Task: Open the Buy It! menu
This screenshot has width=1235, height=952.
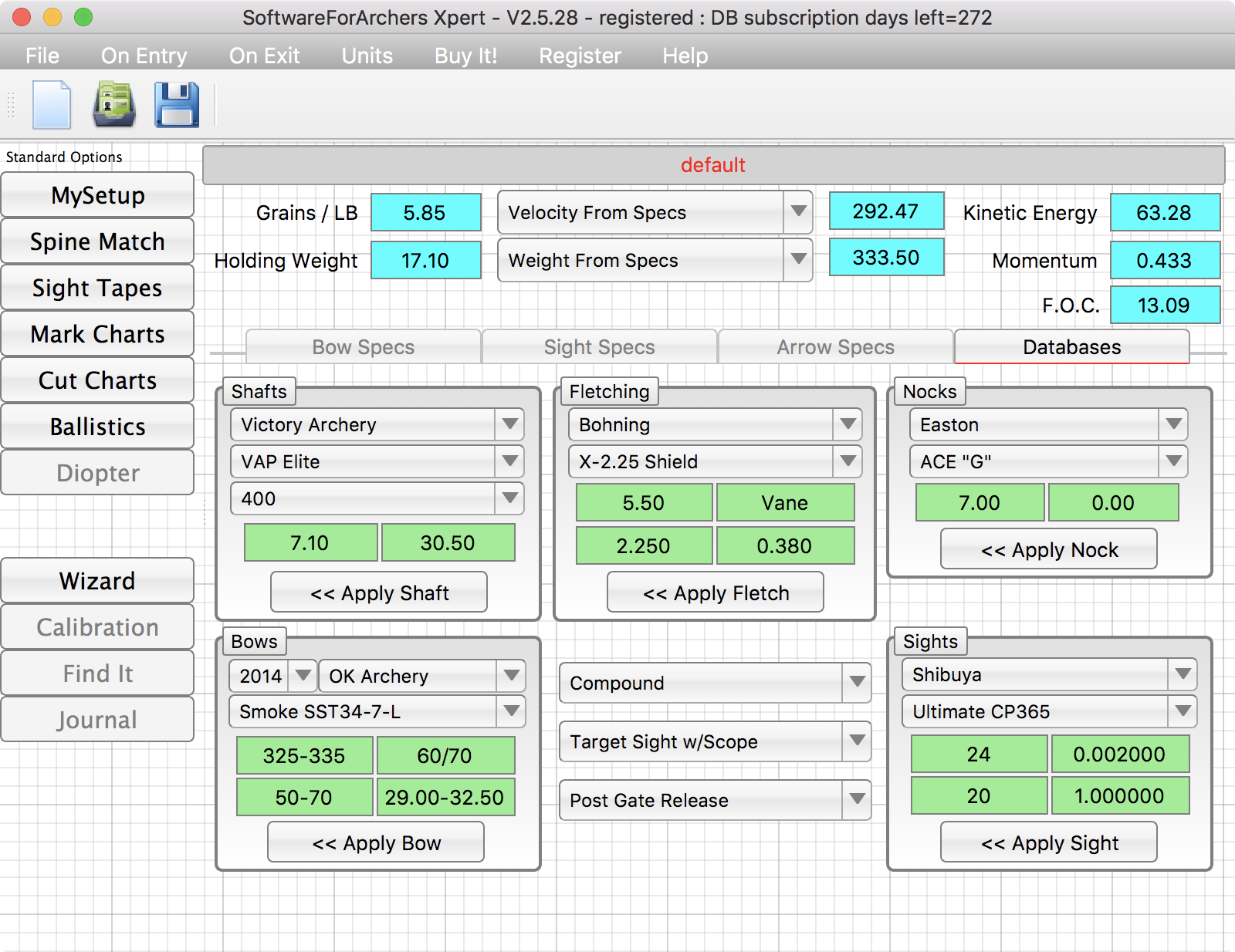Action: tap(465, 56)
